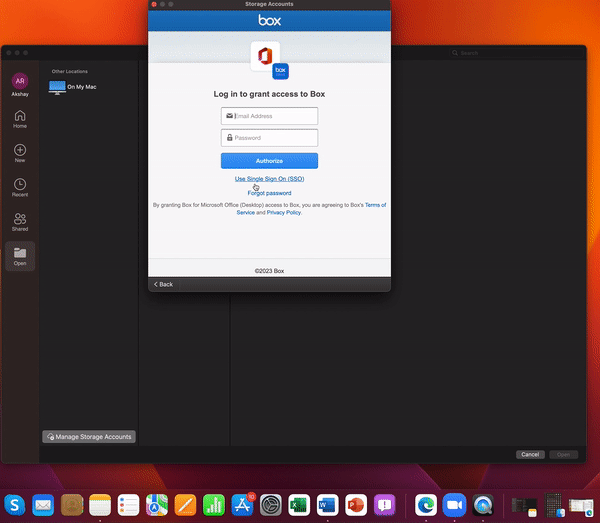Viewport: 600px width, 523px height.
Task: Open the Shared files section
Action: pyautogui.click(x=20, y=221)
